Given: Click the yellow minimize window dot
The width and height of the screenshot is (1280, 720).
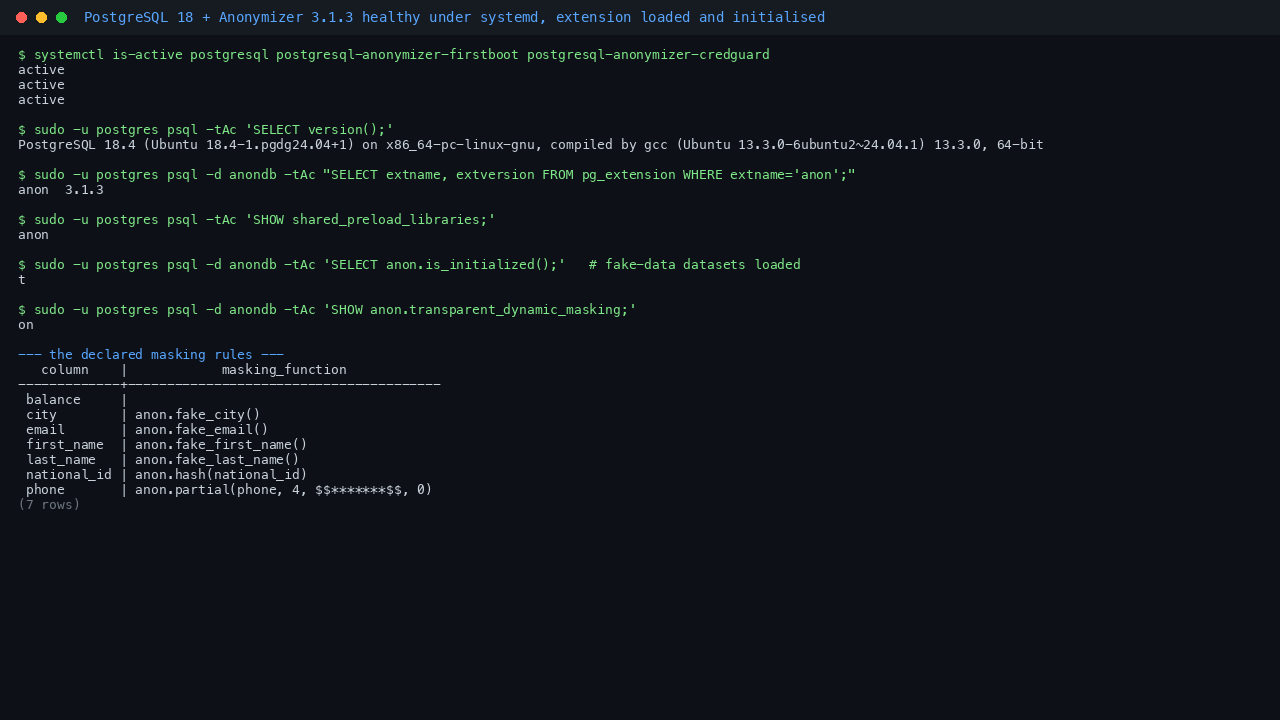Looking at the screenshot, I should click(41, 18).
